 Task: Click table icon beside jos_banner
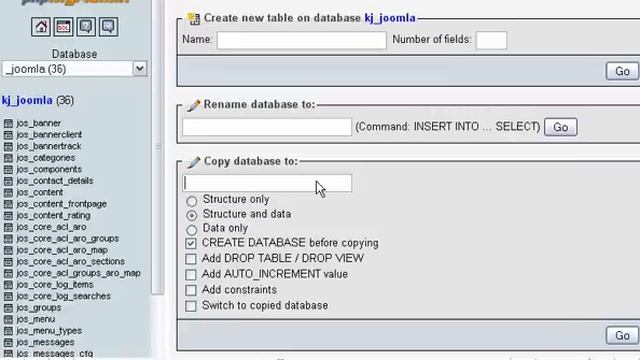8,123
